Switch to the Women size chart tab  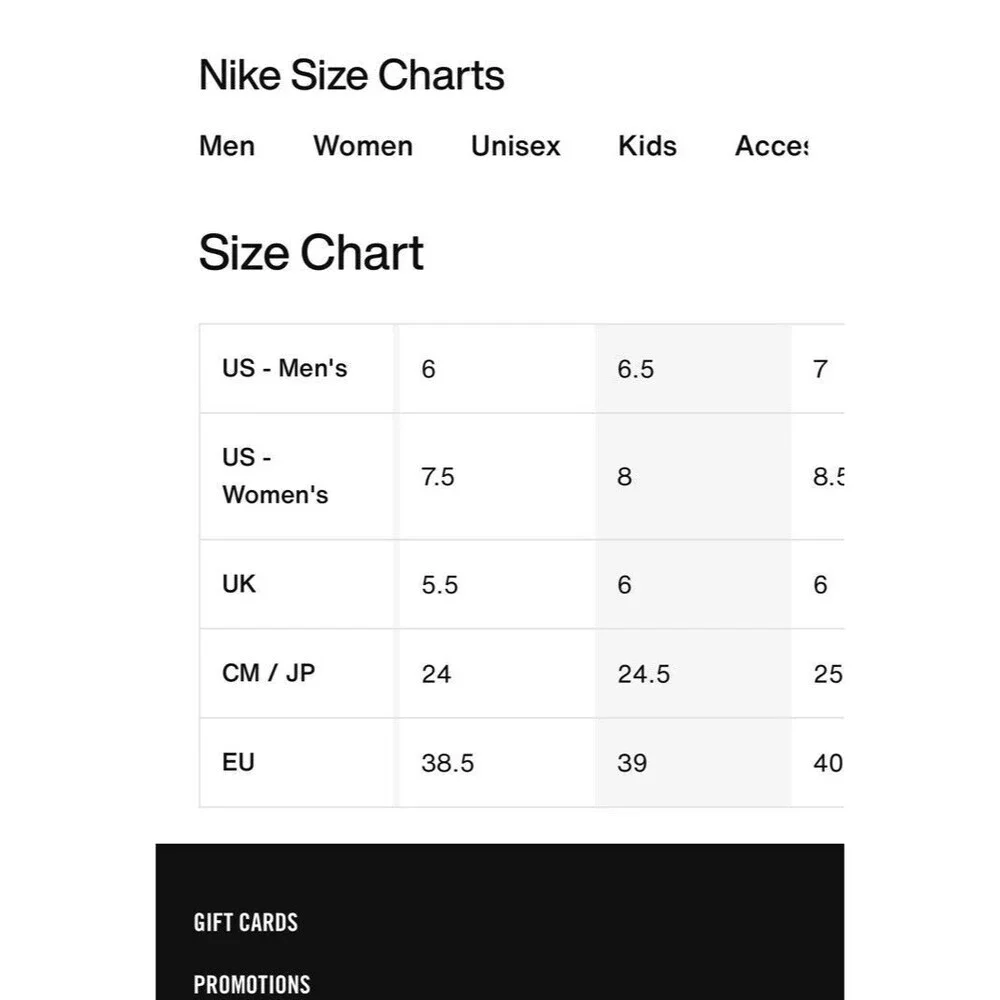point(362,147)
